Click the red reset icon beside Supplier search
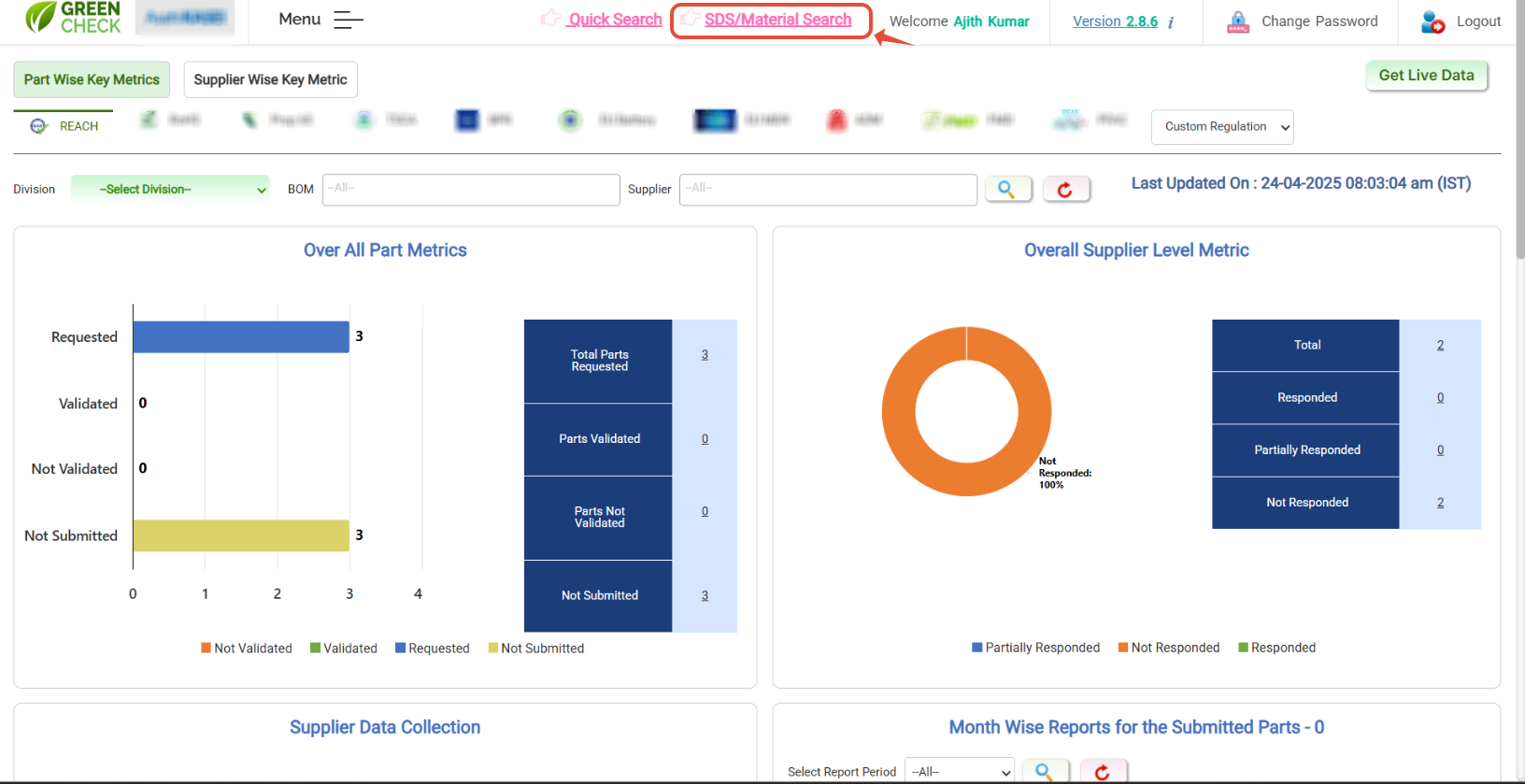This screenshot has height=784, width=1525. coord(1065,190)
